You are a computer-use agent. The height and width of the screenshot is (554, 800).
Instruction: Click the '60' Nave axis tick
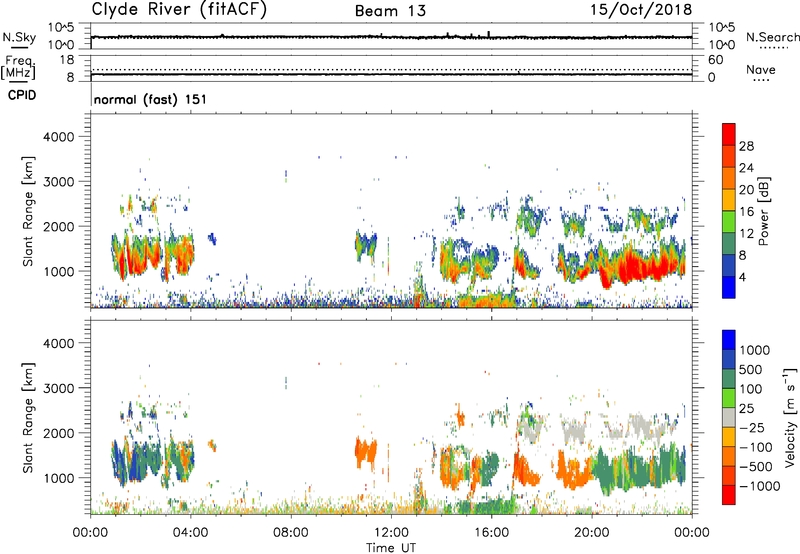click(x=715, y=60)
